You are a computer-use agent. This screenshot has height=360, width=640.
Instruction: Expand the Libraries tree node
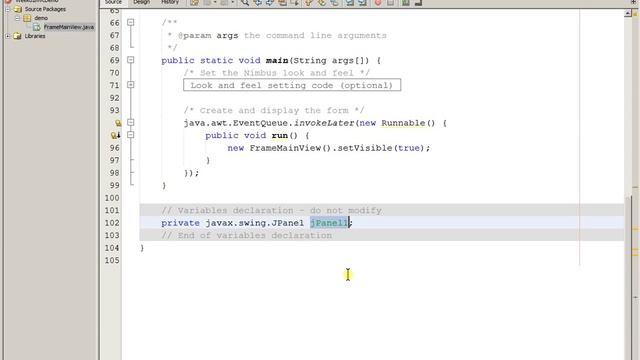(8, 36)
